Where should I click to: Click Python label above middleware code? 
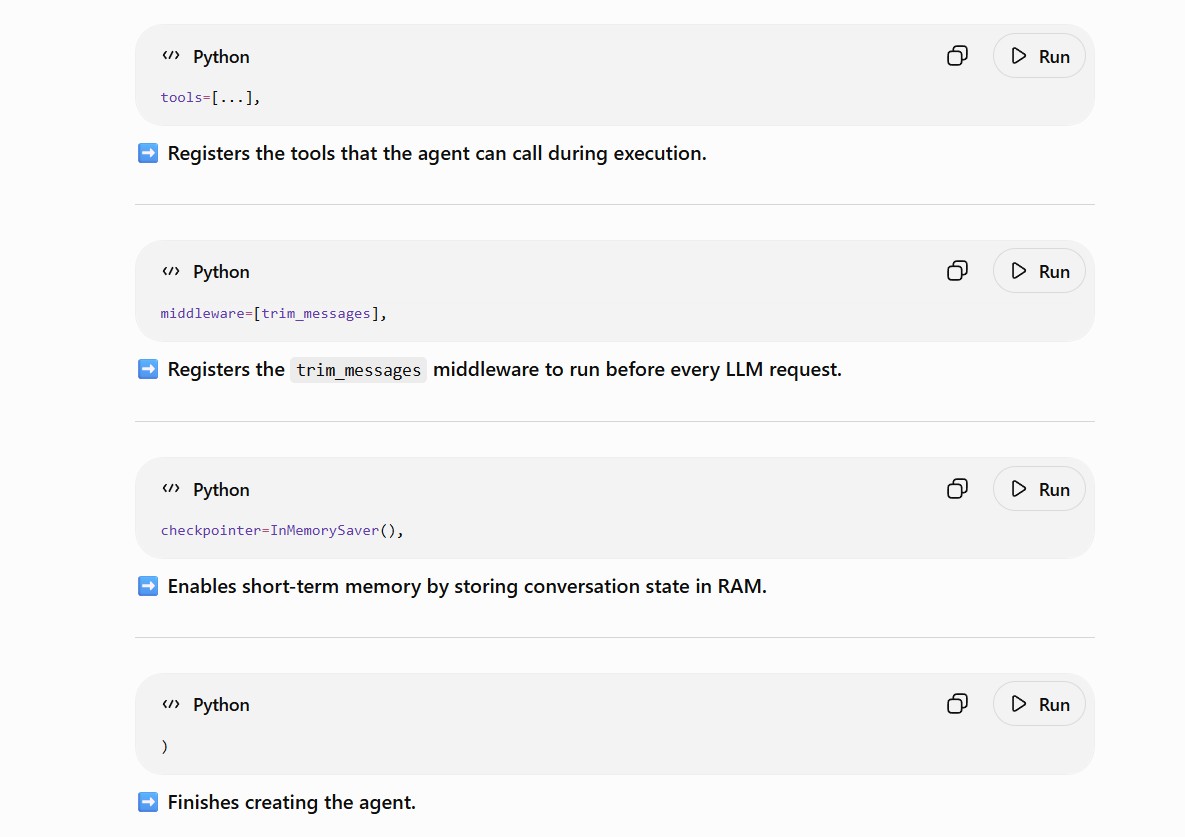pyautogui.click(x=221, y=272)
